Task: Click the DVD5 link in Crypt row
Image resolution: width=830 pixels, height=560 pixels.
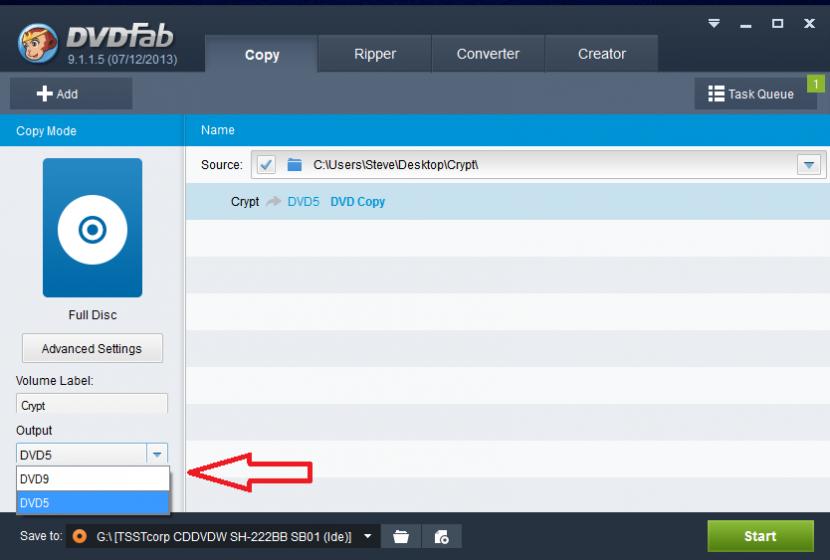Action: click(303, 202)
